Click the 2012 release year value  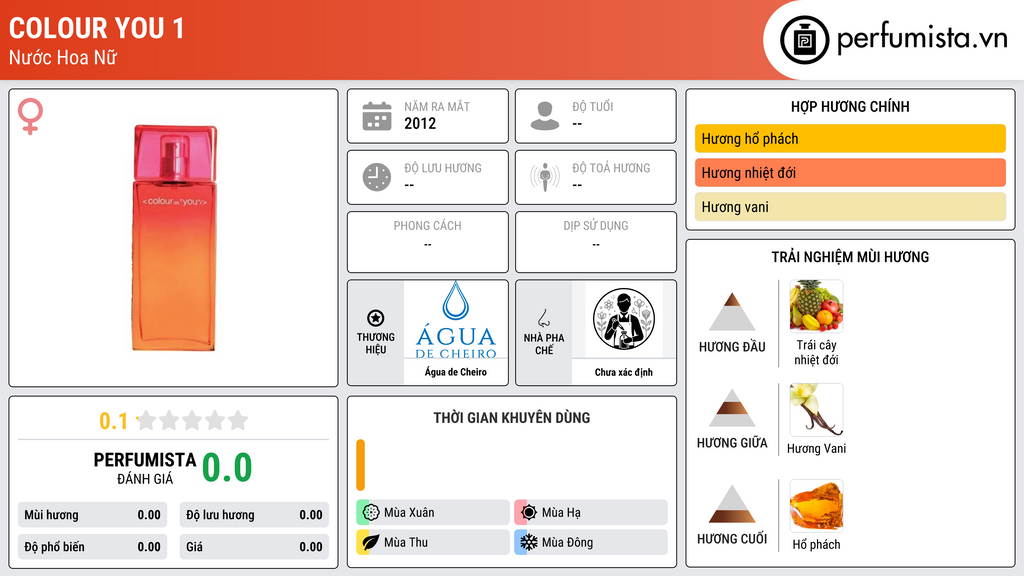pyautogui.click(x=420, y=123)
